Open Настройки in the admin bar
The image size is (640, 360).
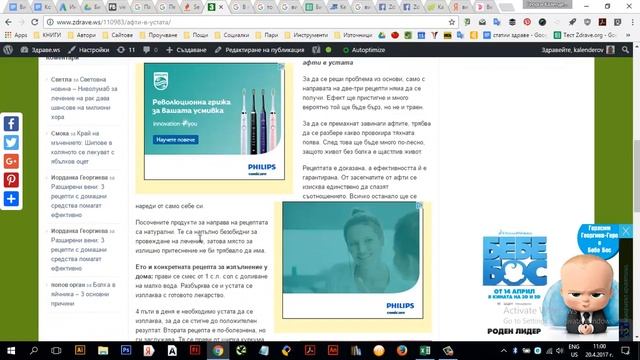point(89,50)
